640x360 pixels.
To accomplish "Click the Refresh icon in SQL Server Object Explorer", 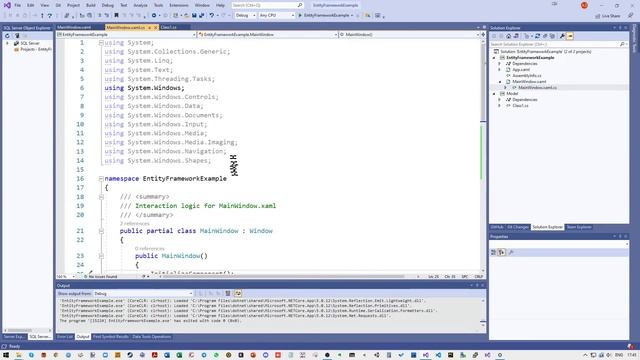I will [x=7, y=36].
